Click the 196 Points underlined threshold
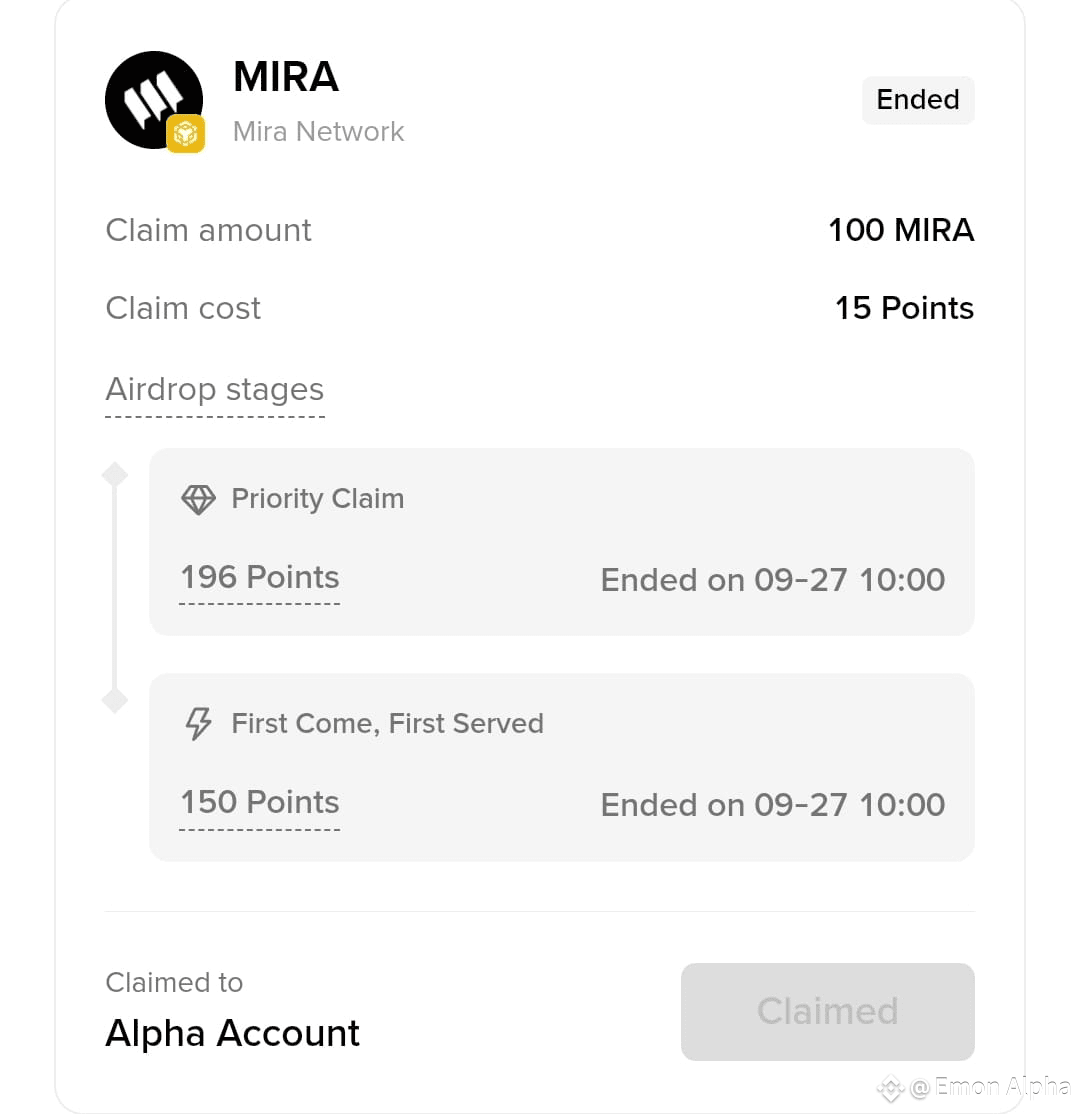This screenshot has width=1080, height=1114. [x=260, y=578]
